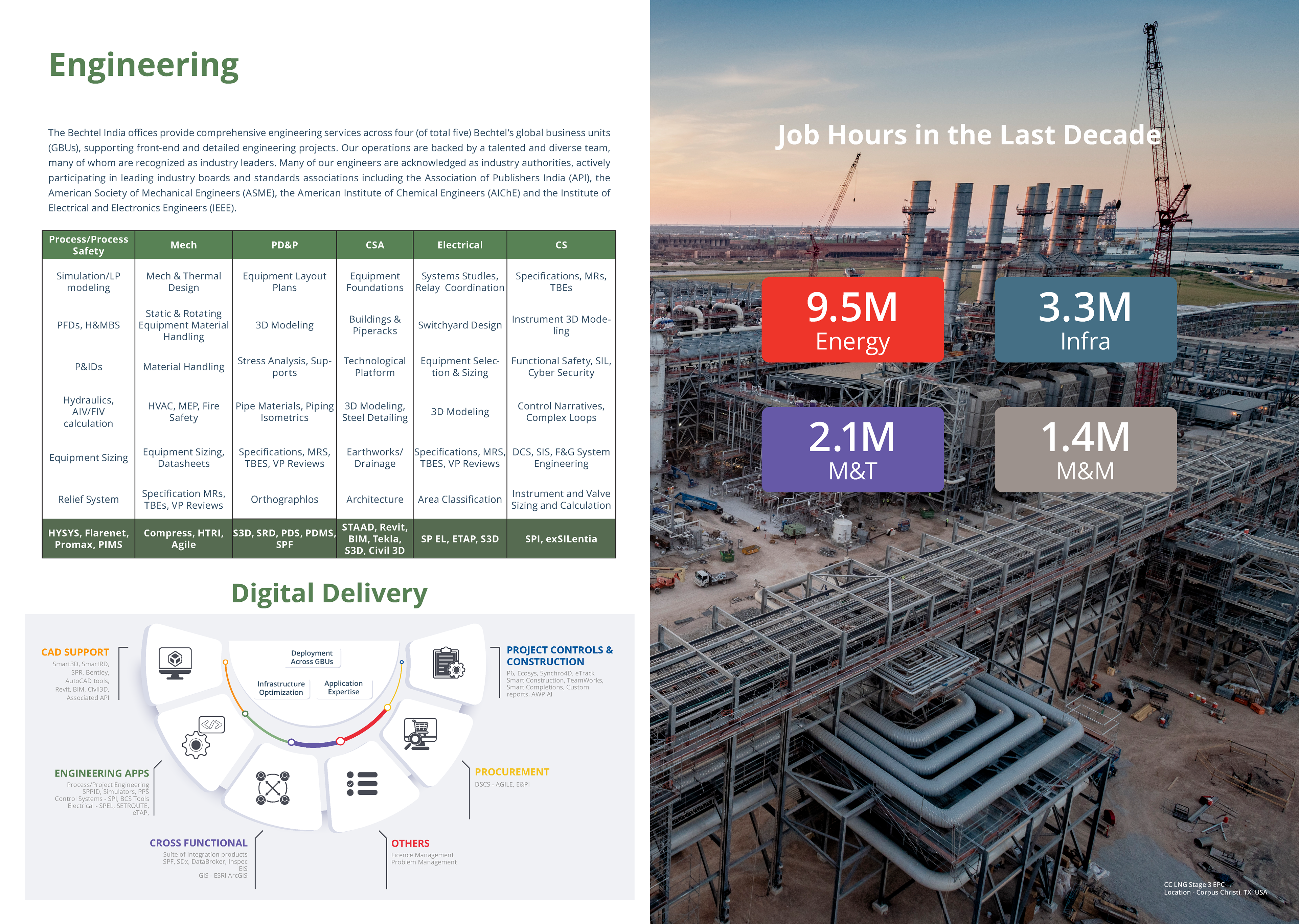Image resolution: width=1299 pixels, height=924 pixels.
Task: Click the Application Expertise label
Action: (344, 687)
